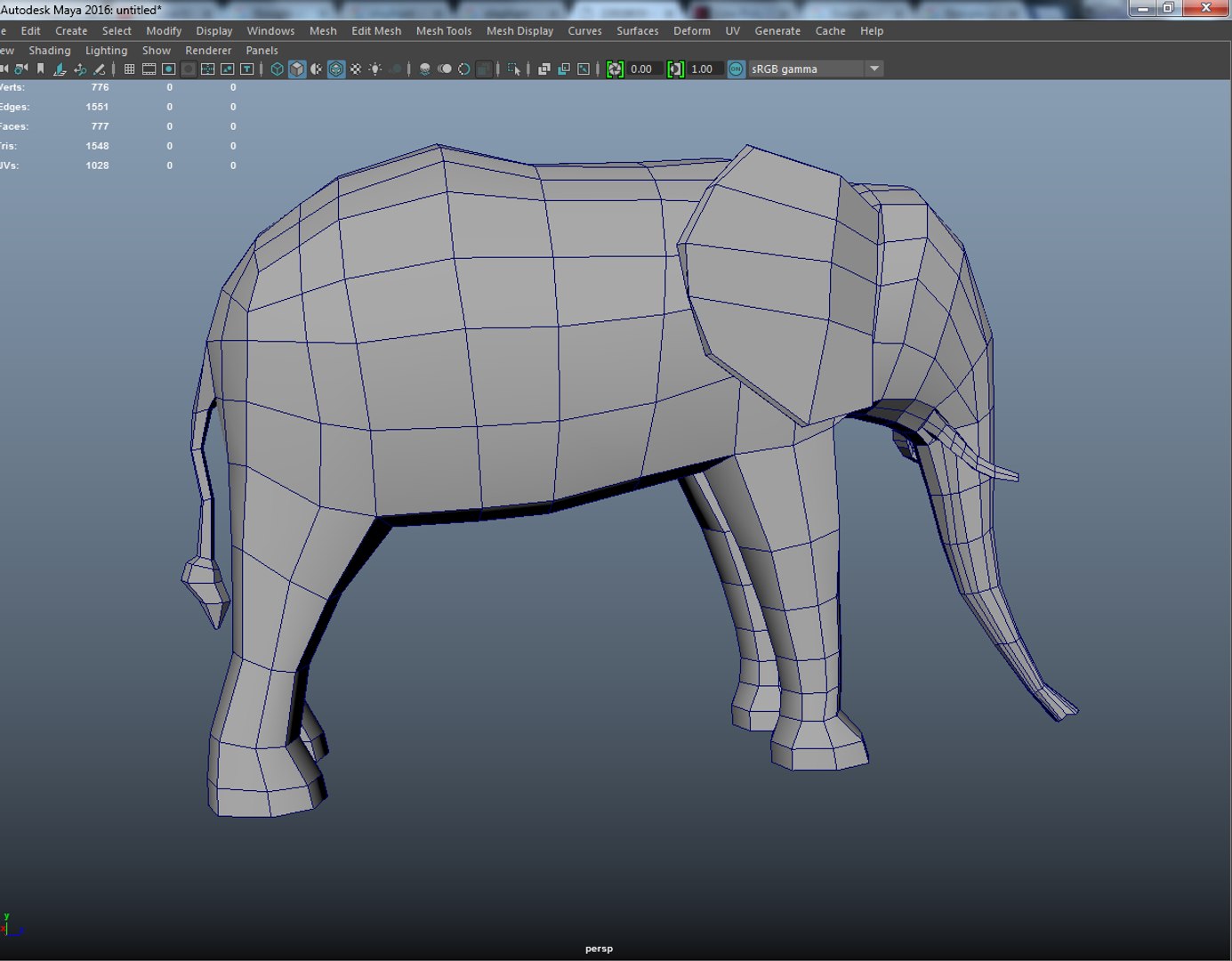
Task: Enable the 2D Pan/Zoom tool icon
Action: tap(80, 69)
